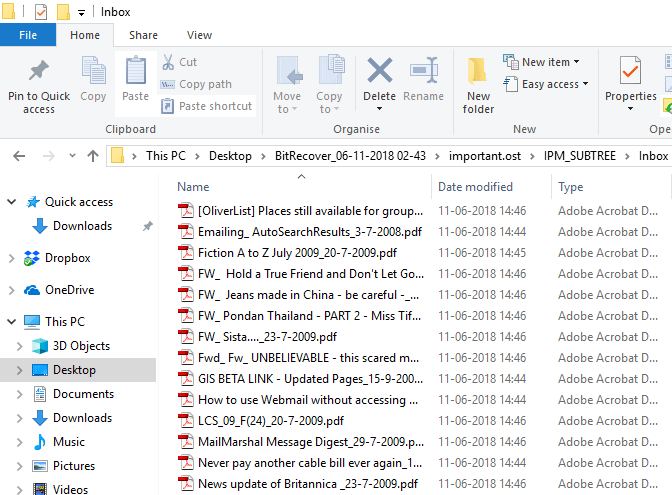
Task: Click the Properties checkmark icon
Action: click(630, 70)
